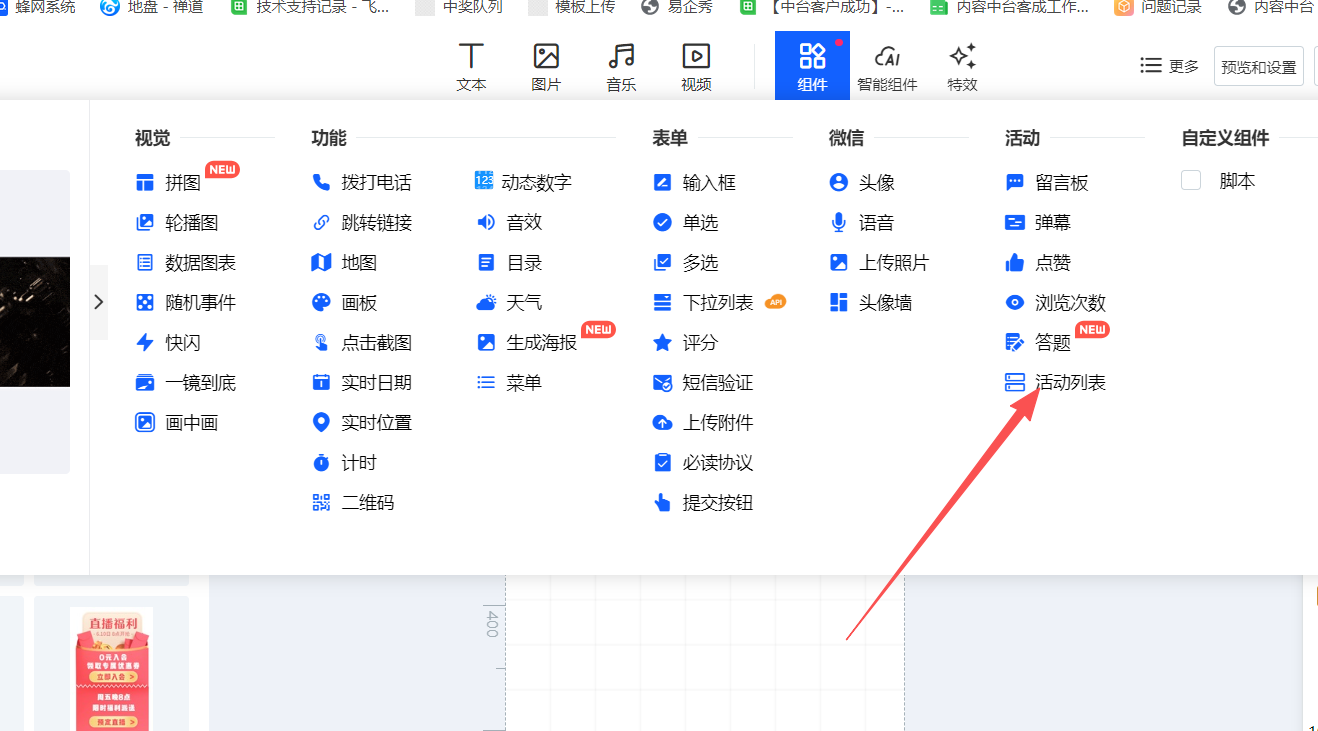Tick the 脚本 script checkbox

coord(1191,181)
